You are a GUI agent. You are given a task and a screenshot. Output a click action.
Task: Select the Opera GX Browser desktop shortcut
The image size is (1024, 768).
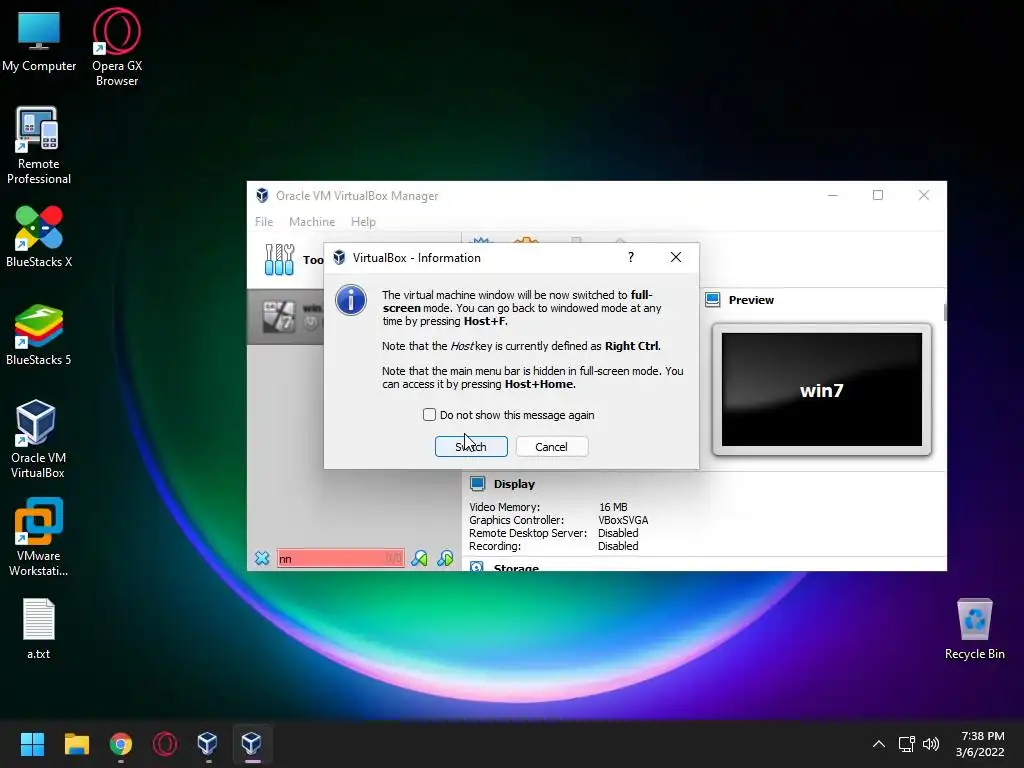click(x=116, y=47)
